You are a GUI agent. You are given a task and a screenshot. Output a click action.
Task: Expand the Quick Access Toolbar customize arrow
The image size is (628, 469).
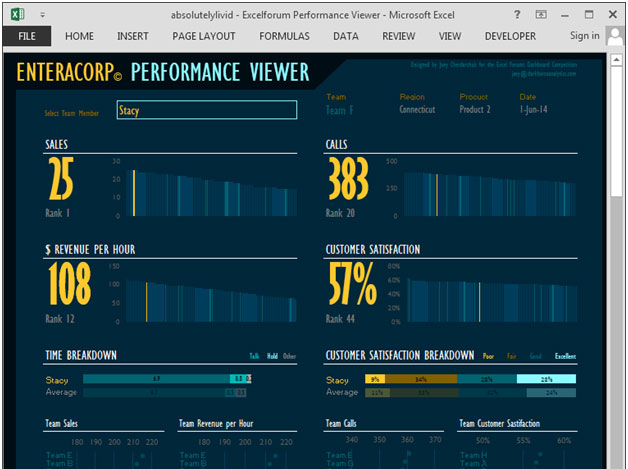click(x=42, y=15)
